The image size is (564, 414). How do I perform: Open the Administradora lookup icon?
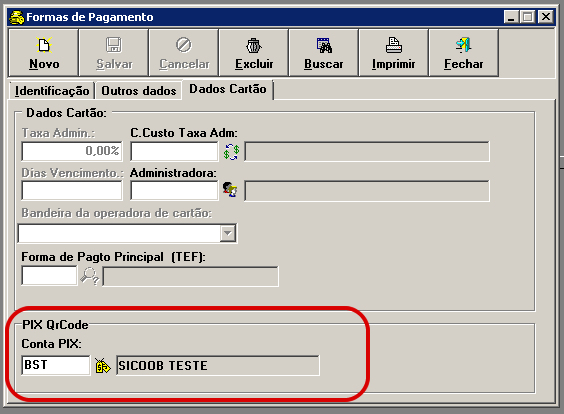point(230,190)
